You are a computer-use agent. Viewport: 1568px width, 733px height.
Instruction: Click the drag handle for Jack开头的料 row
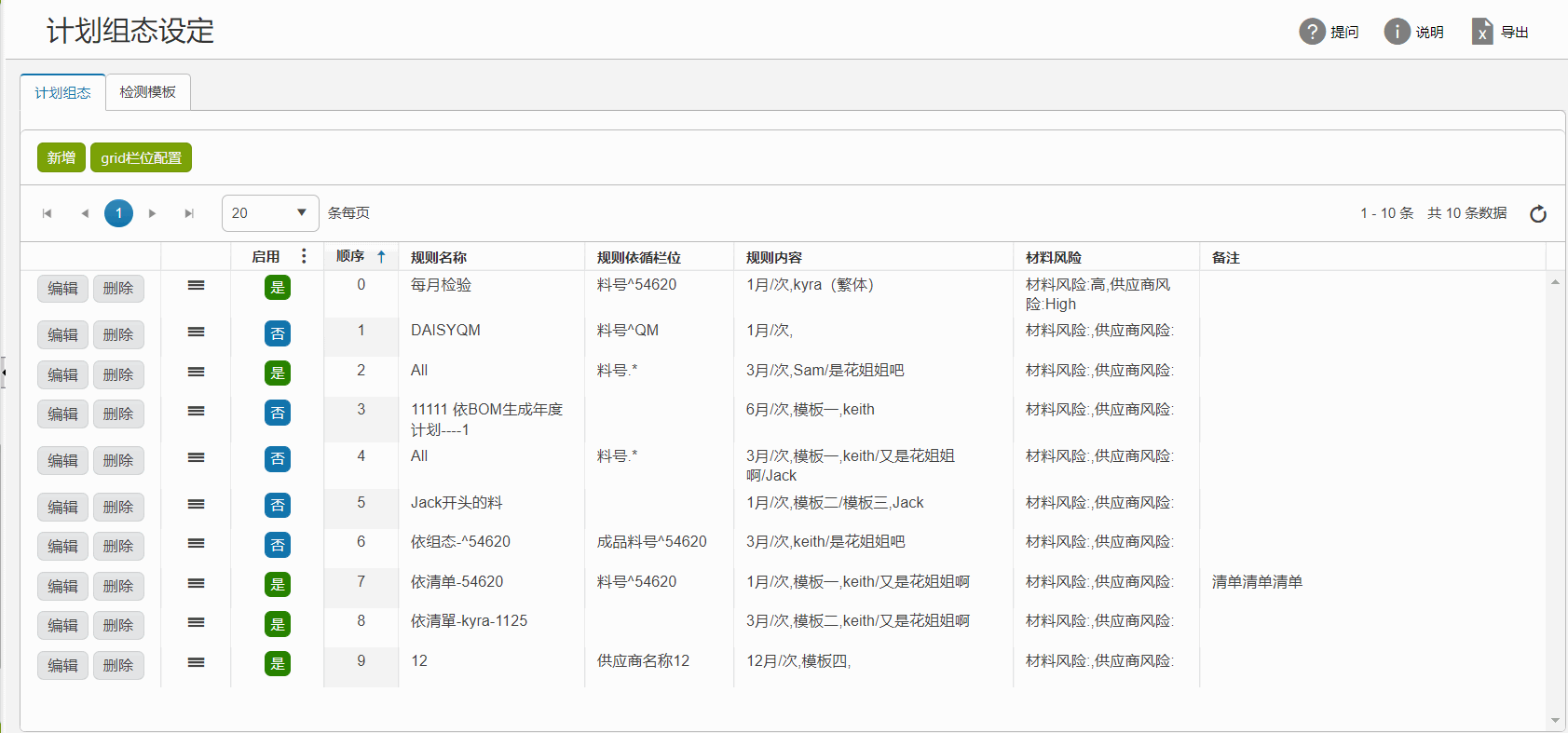[196, 504]
